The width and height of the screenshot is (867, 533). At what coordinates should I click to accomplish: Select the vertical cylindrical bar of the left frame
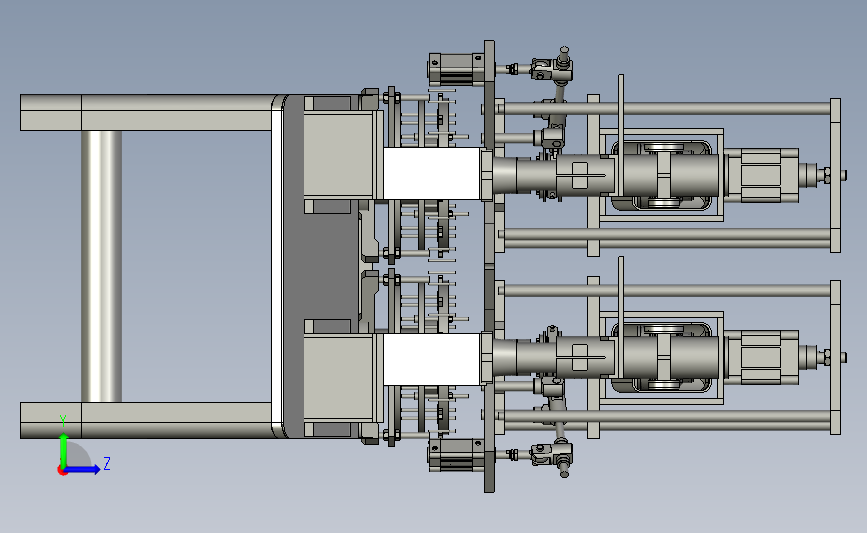pos(102,266)
